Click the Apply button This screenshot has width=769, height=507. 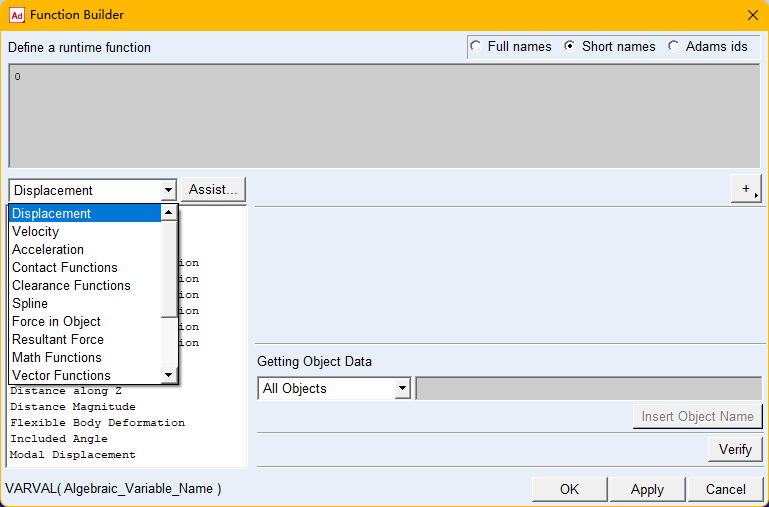pyautogui.click(x=647, y=489)
